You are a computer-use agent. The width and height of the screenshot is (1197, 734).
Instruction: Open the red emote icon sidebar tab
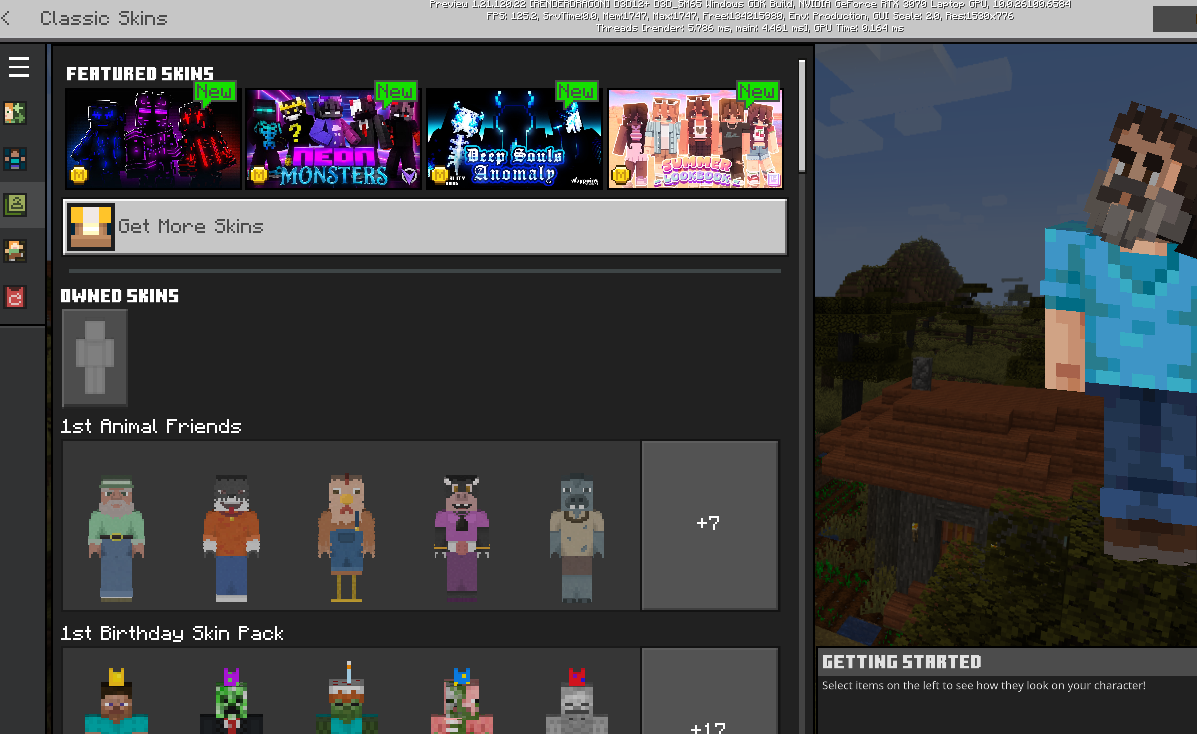tap(15, 296)
